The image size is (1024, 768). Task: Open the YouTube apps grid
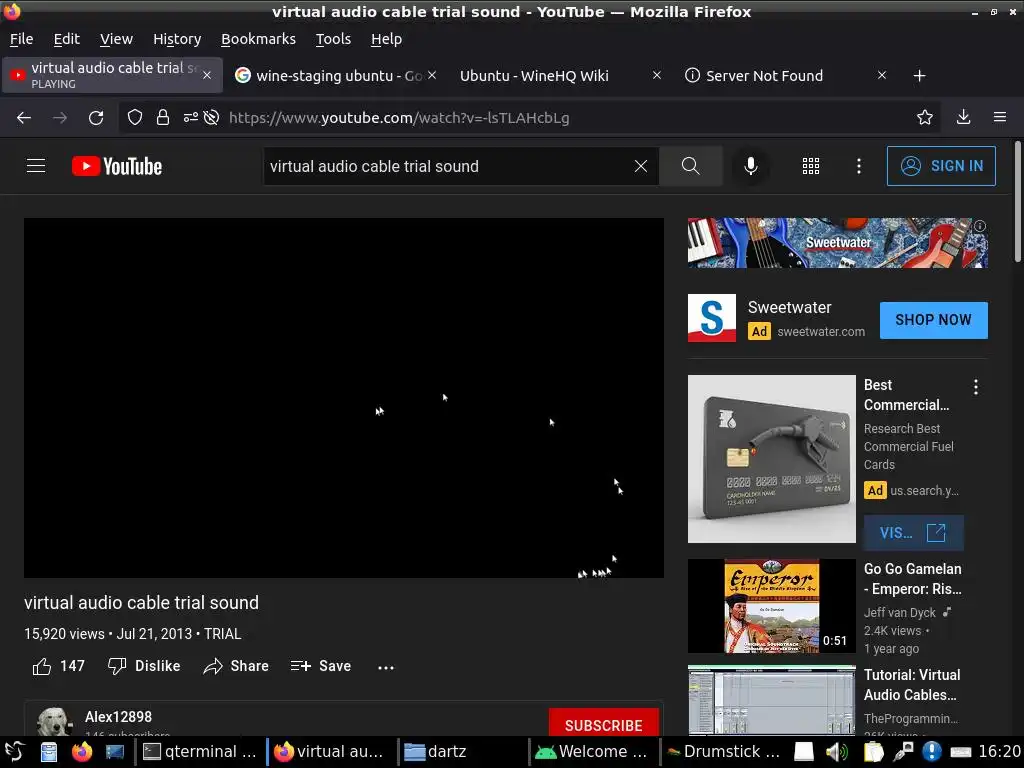pos(810,166)
